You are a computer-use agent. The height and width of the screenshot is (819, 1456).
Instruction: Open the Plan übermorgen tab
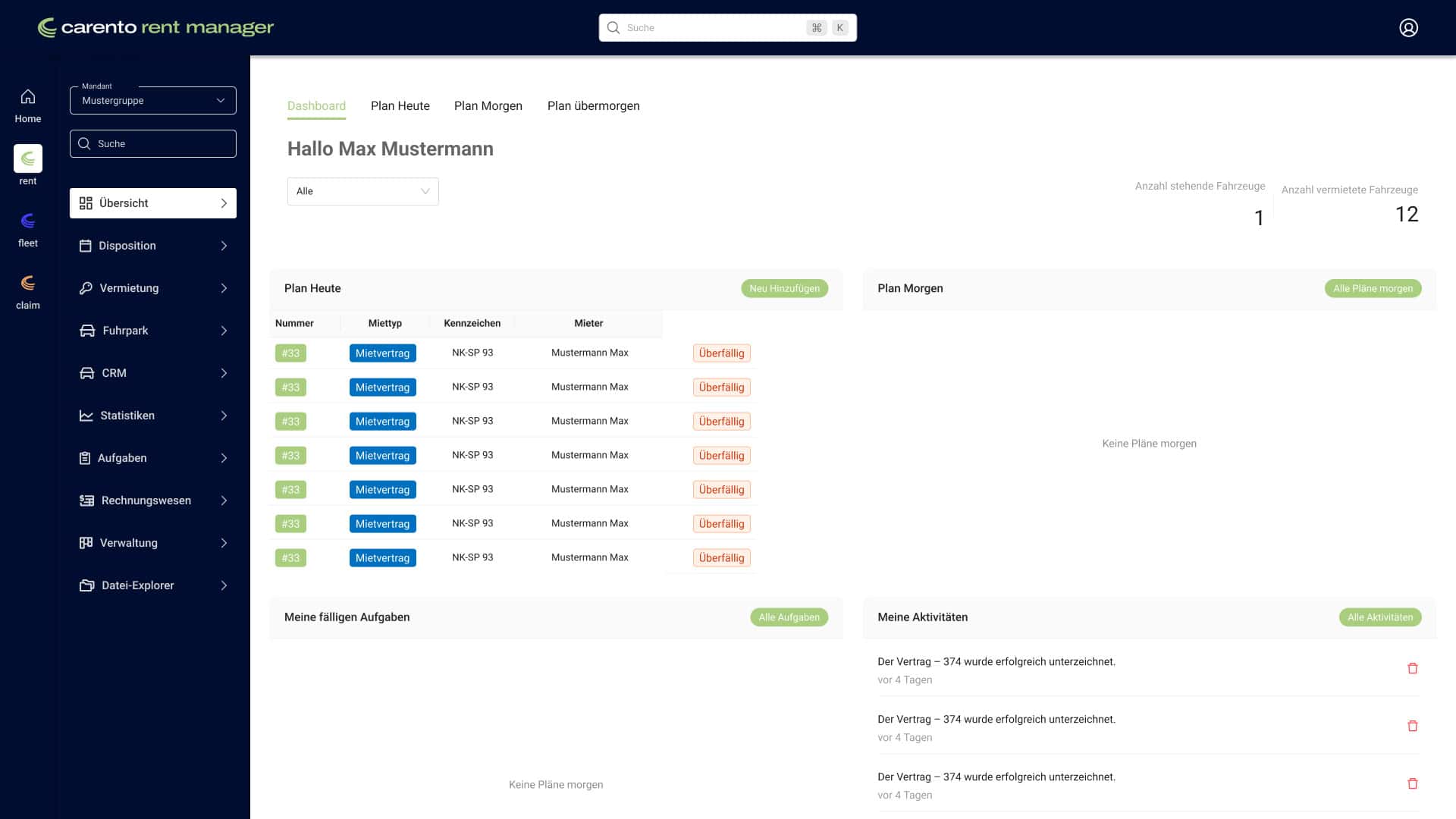(593, 106)
